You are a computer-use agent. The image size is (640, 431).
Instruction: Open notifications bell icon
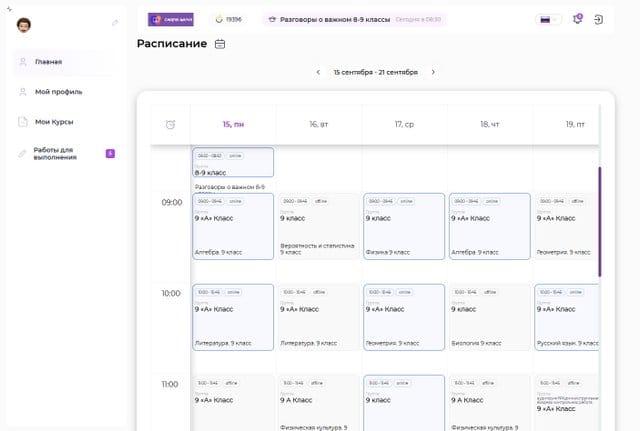tap(577, 19)
